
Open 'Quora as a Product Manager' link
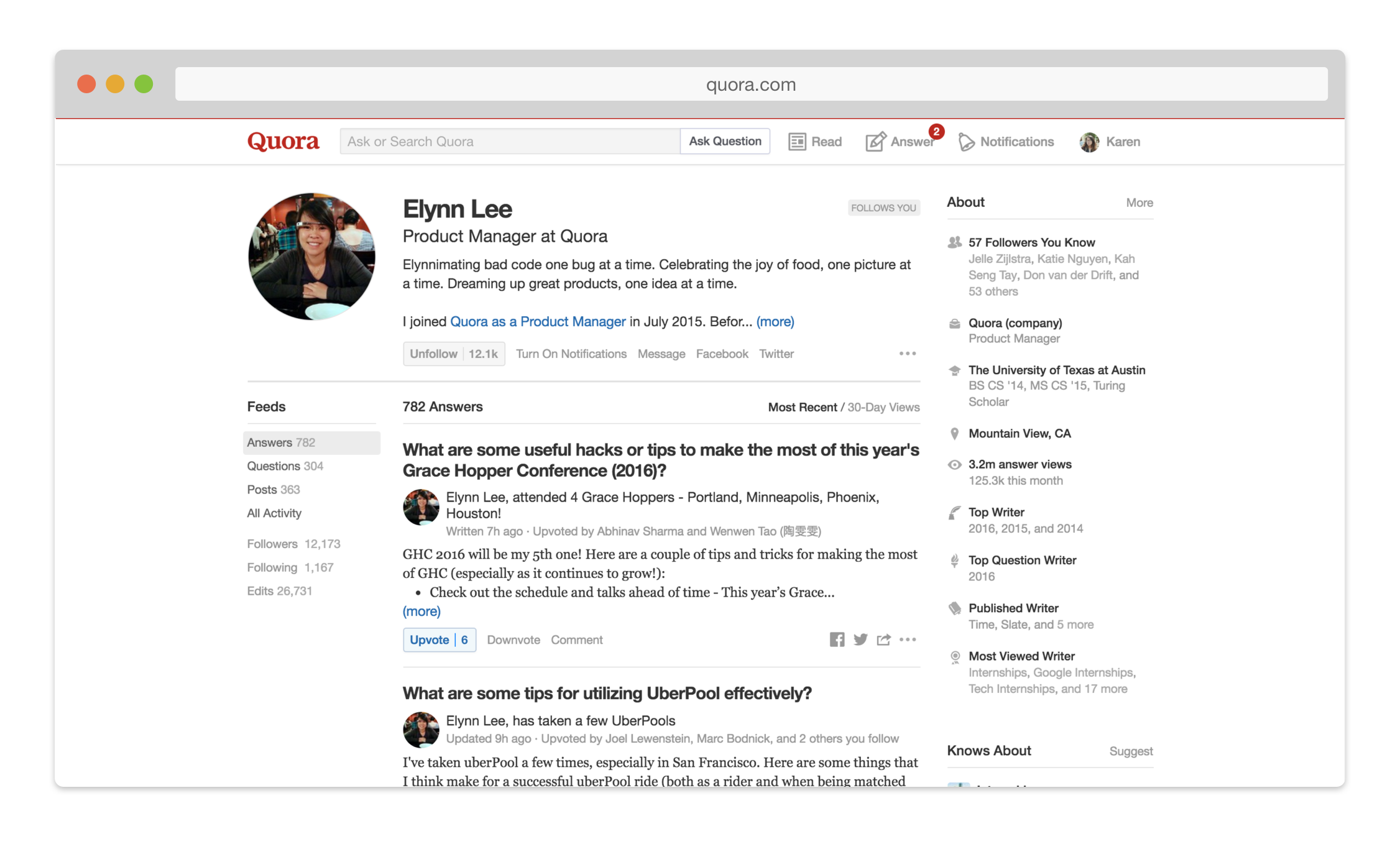538,321
